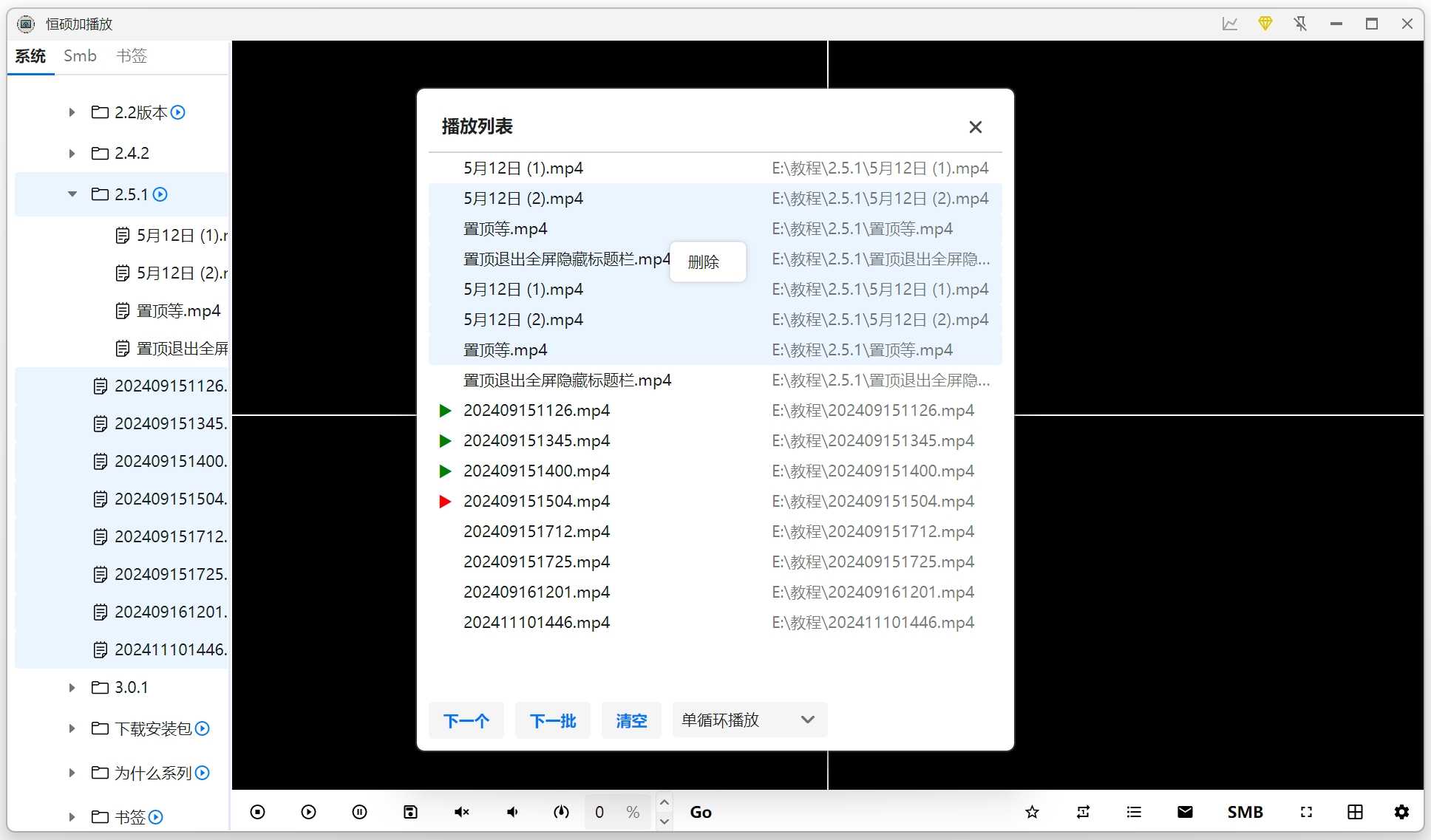
Task: Click the bookmark star icon
Action: point(1032,812)
